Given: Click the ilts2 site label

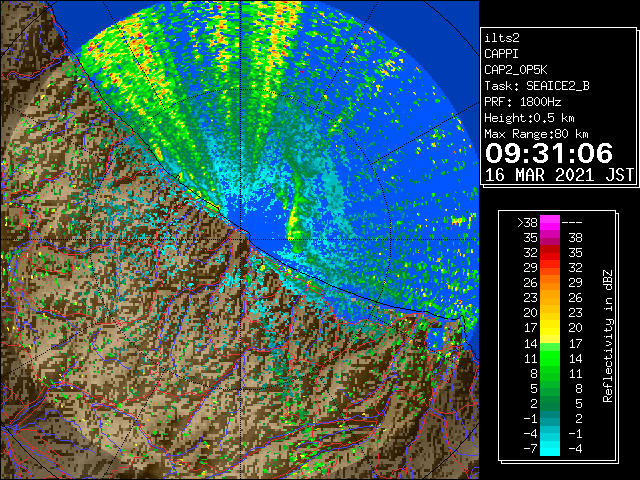Looking at the screenshot, I should point(502,38).
